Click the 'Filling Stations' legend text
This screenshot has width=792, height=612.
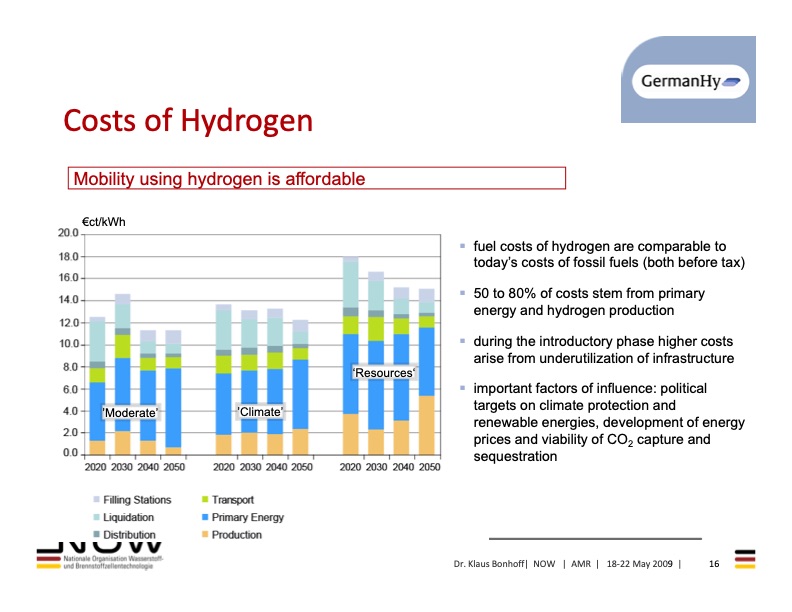click(137, 500)
